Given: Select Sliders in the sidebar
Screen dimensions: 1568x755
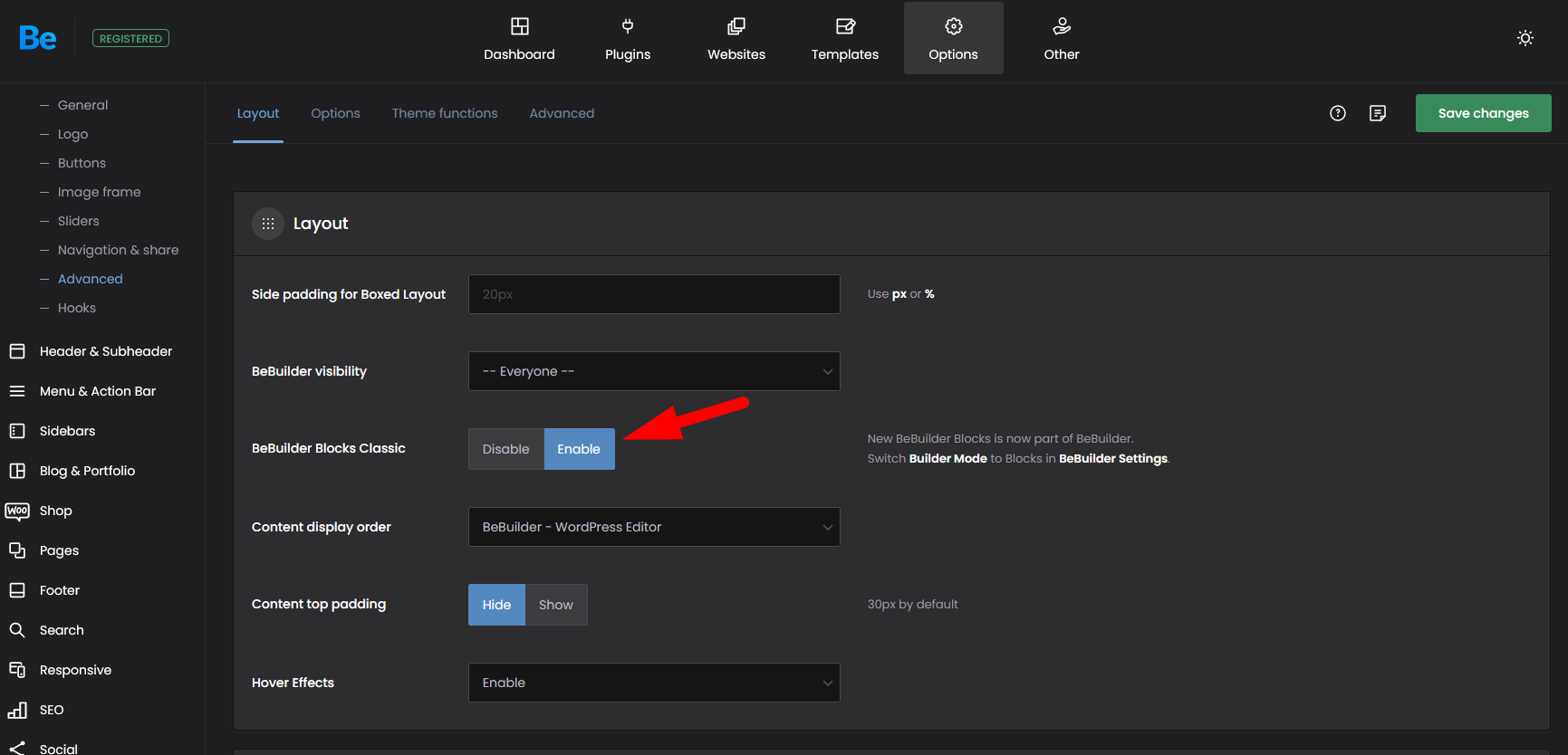Looking at the screenshot, I should tap(78, 221).
